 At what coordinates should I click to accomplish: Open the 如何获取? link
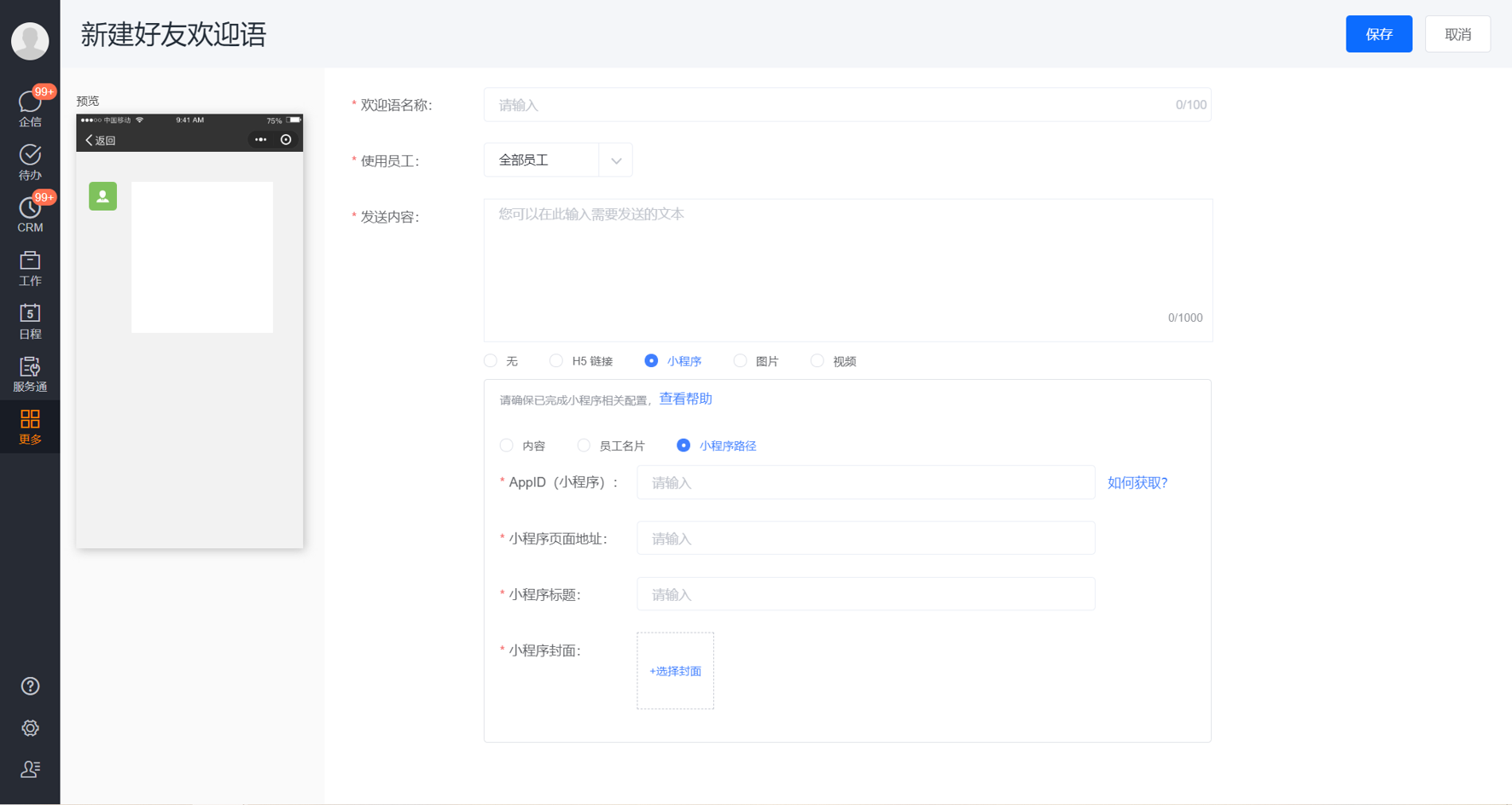1137,483
